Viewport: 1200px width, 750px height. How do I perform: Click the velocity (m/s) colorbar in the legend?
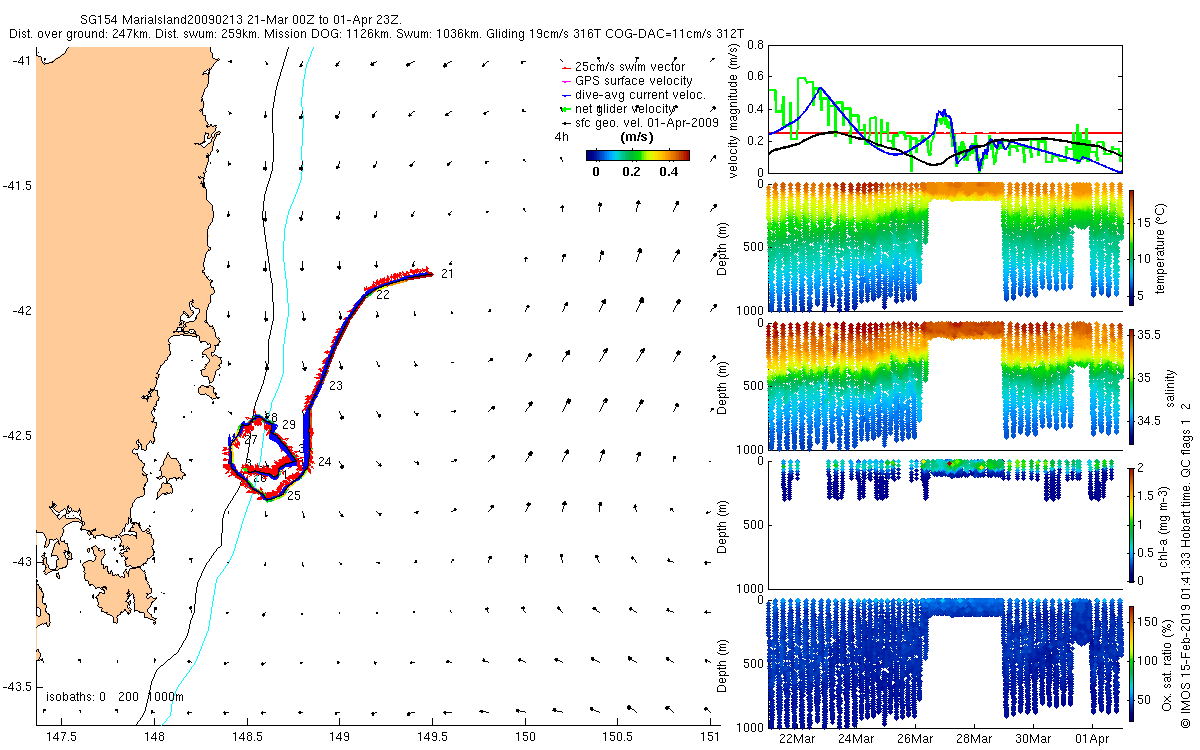(x=637, y=155)
